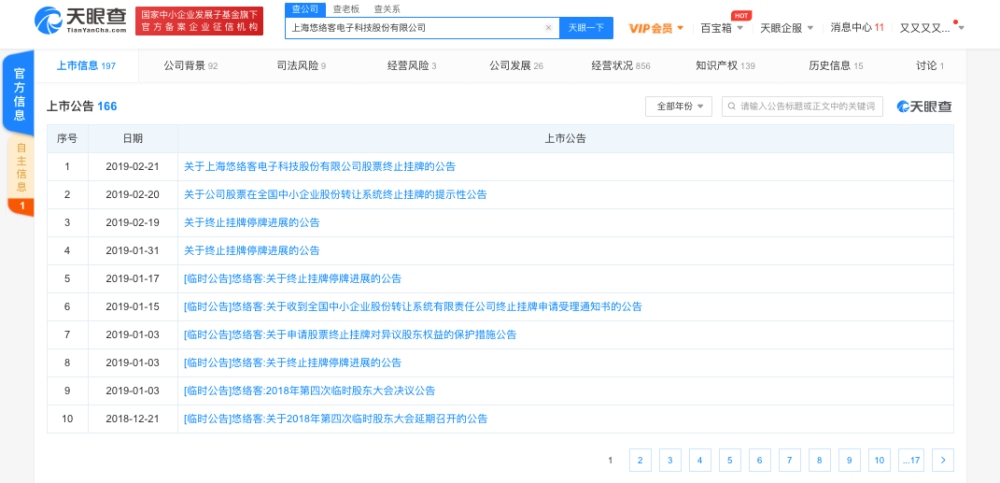Jump to last page ...17
The image size is (1000, 483).
(911, 460)
